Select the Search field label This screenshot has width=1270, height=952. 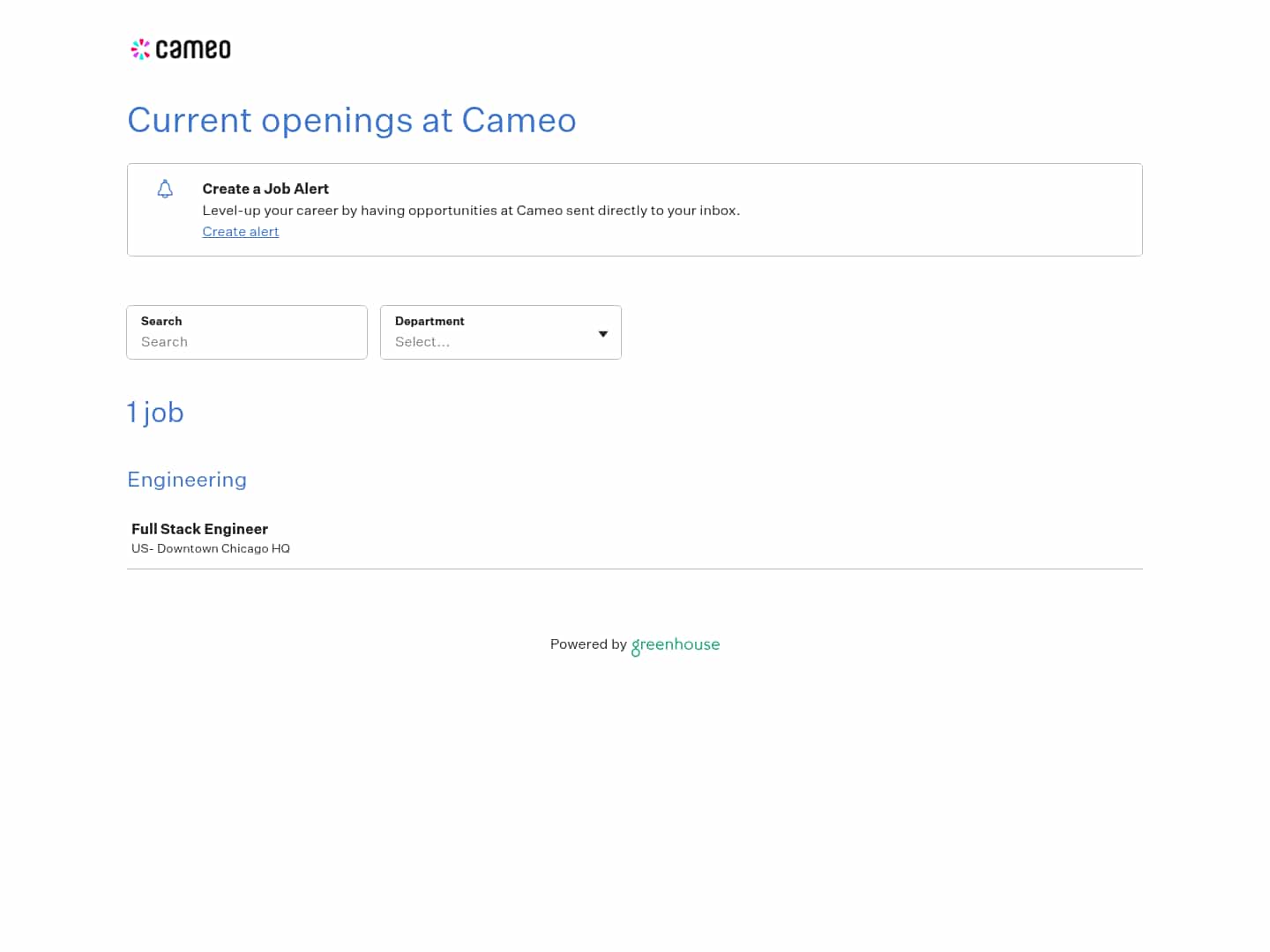161,321
